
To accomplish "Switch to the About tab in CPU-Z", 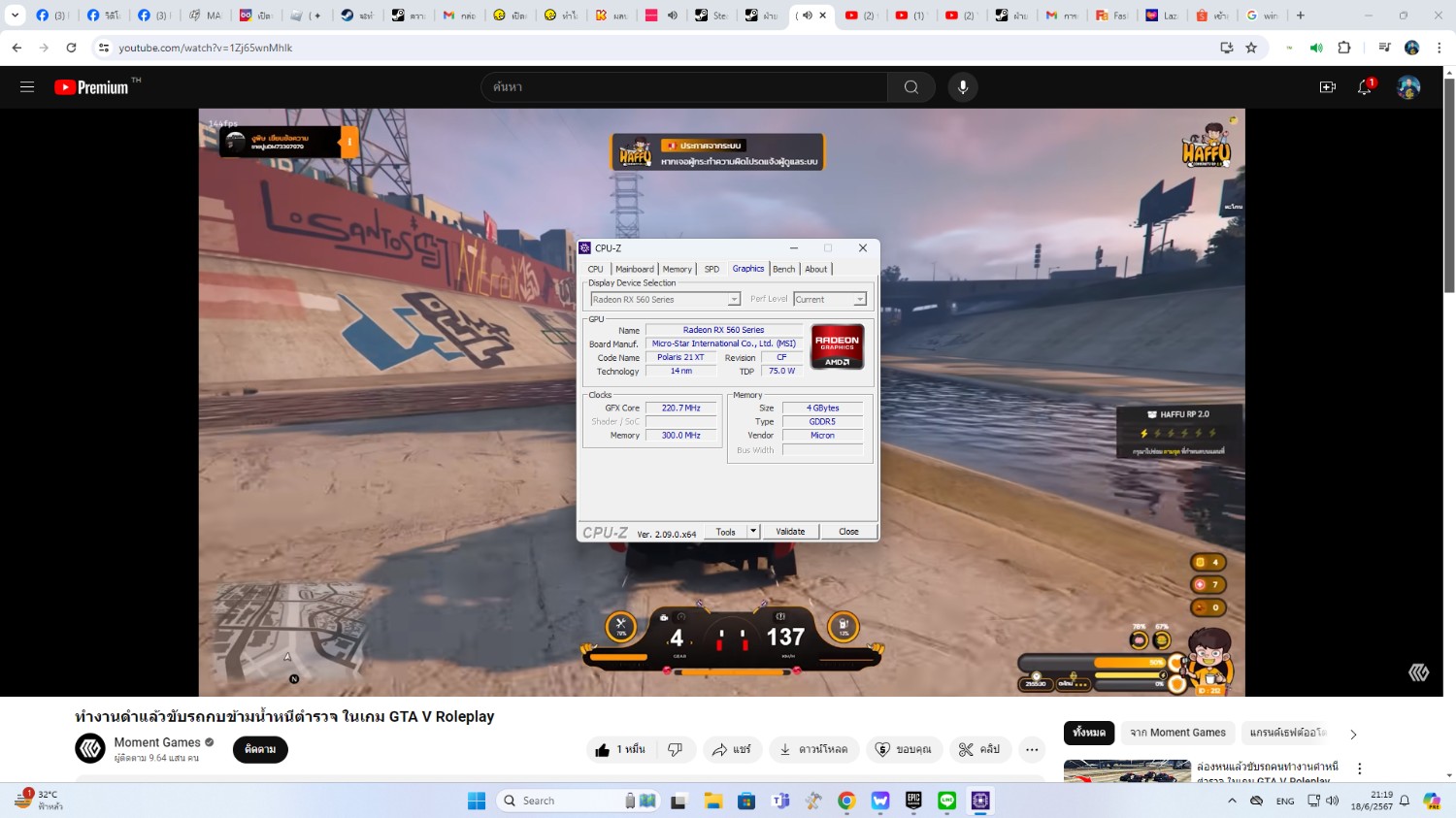I will (x=816, y=269).
